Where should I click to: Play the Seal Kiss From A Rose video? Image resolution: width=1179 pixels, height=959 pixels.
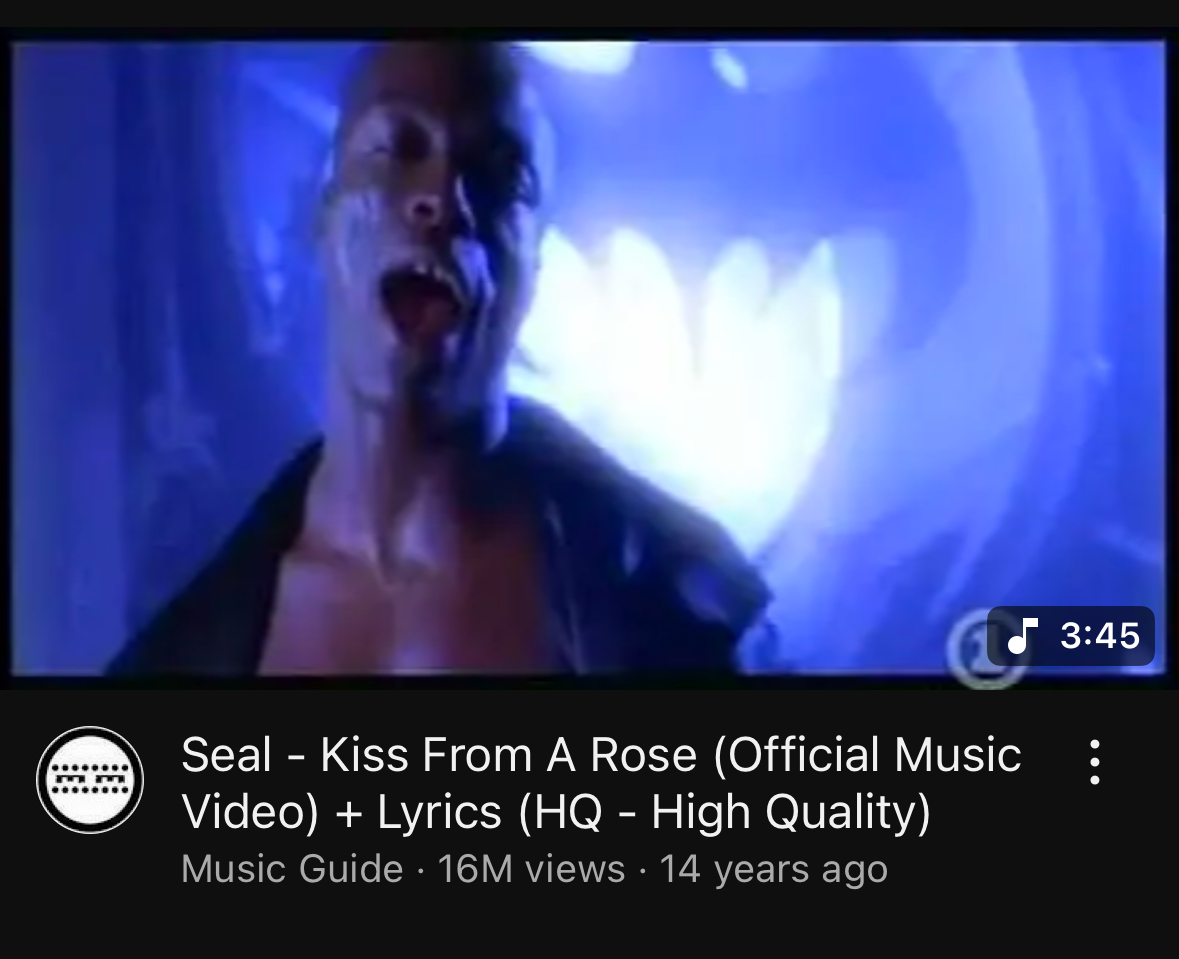589,358
